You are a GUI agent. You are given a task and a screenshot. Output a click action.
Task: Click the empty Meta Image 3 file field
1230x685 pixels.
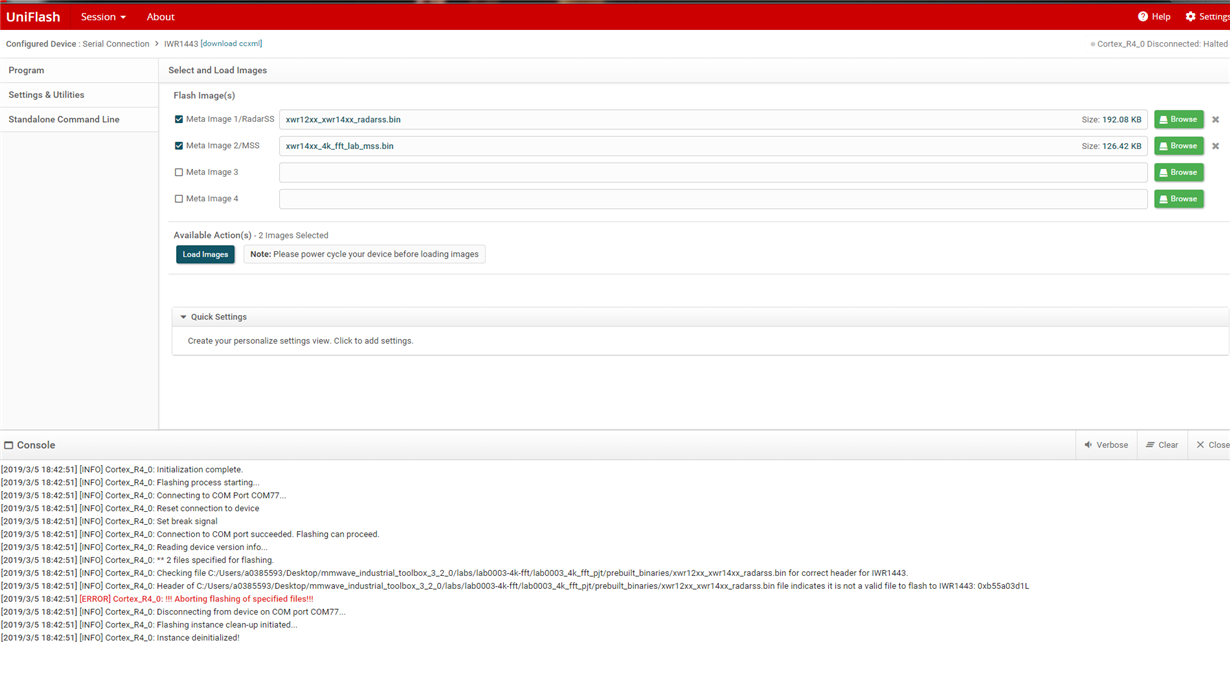tap(713, 172)
